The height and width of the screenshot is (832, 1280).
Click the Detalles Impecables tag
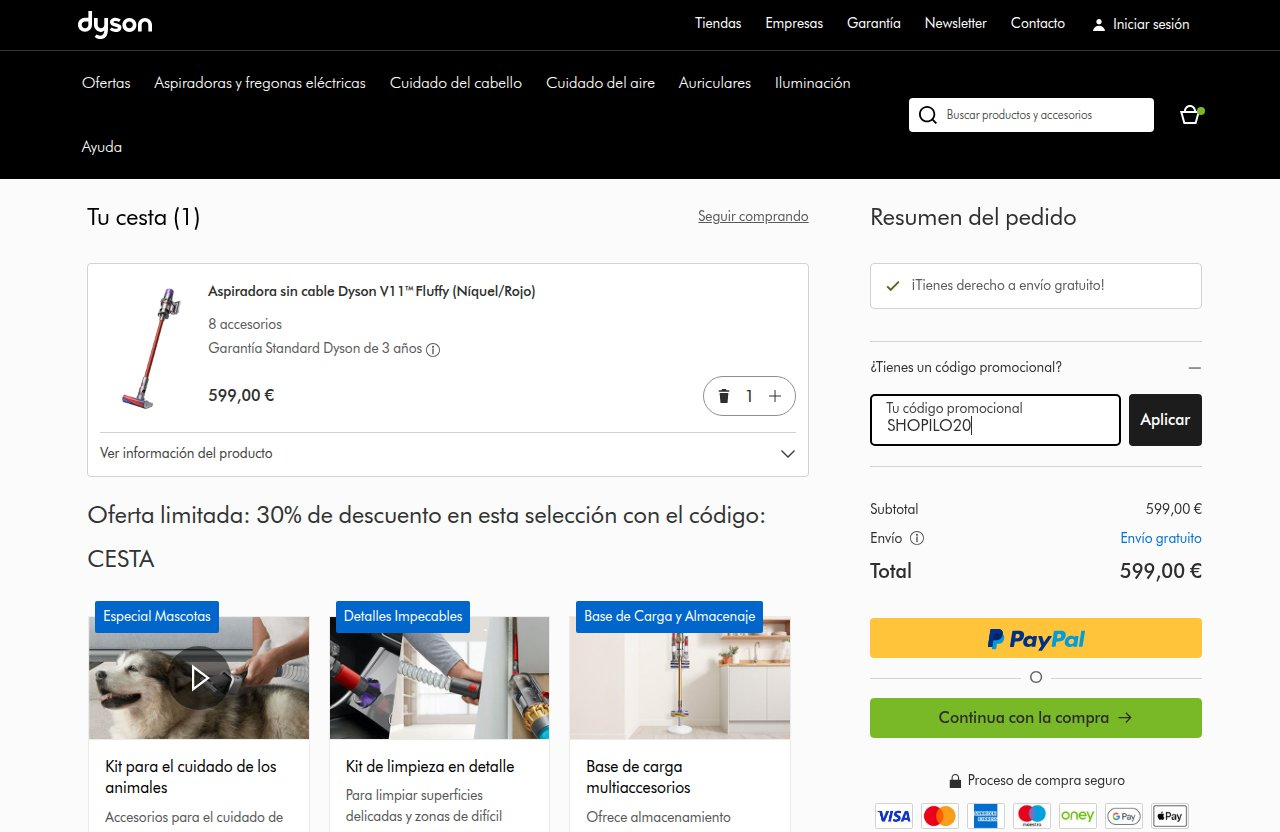click(403, 616)
